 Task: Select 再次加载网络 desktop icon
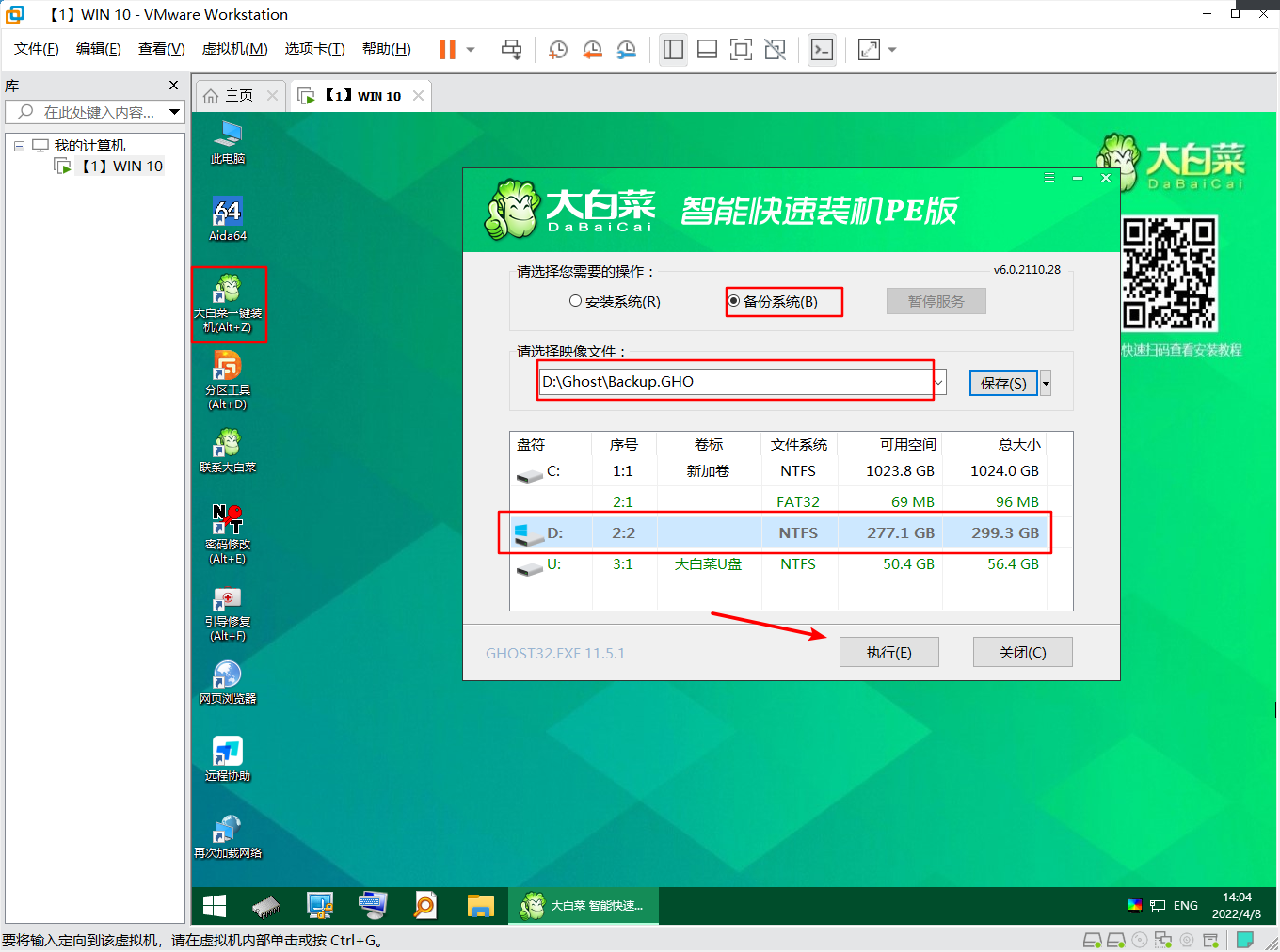pos(228,836)
